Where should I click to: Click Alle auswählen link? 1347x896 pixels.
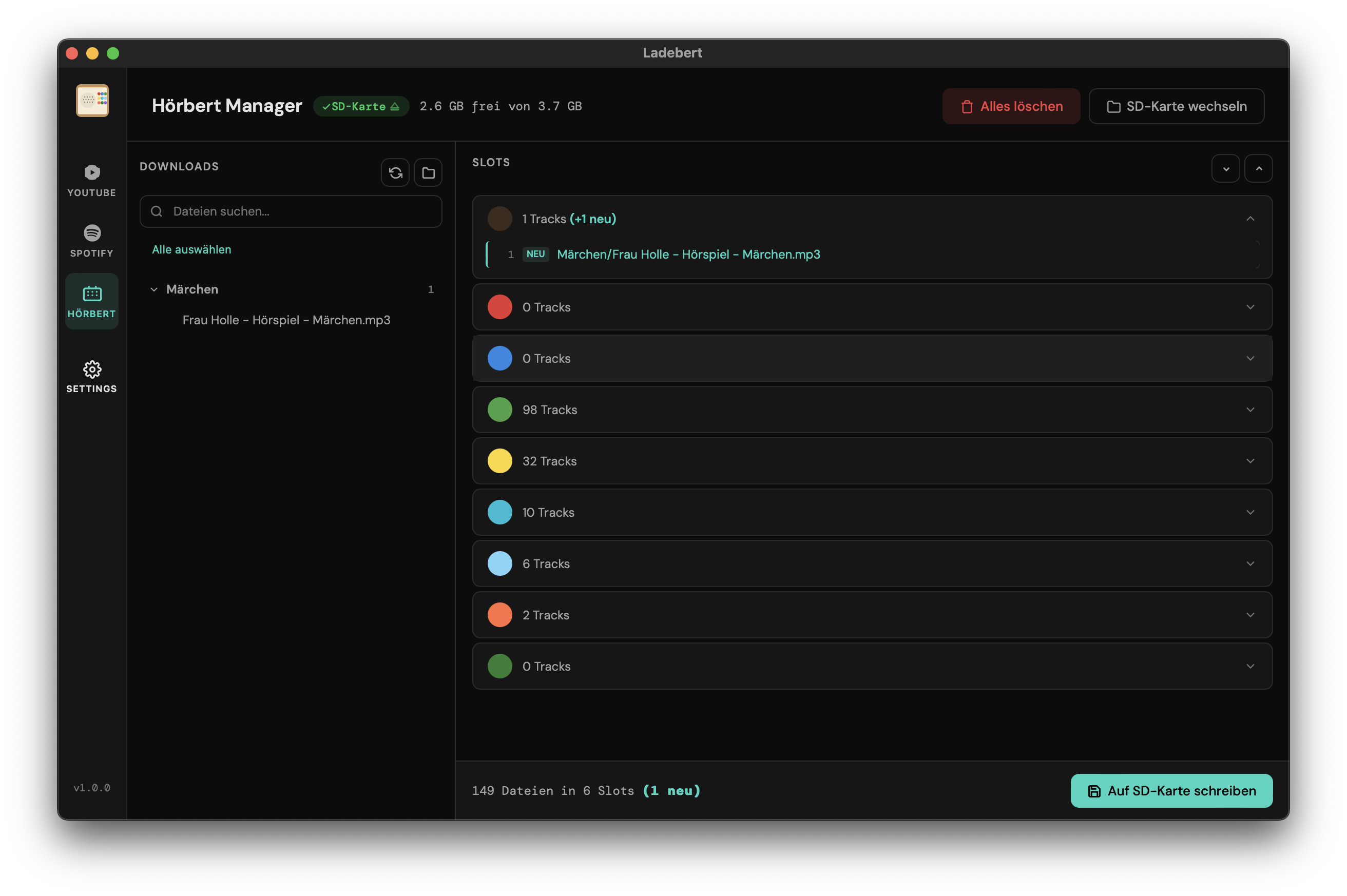tap(191, 250)
